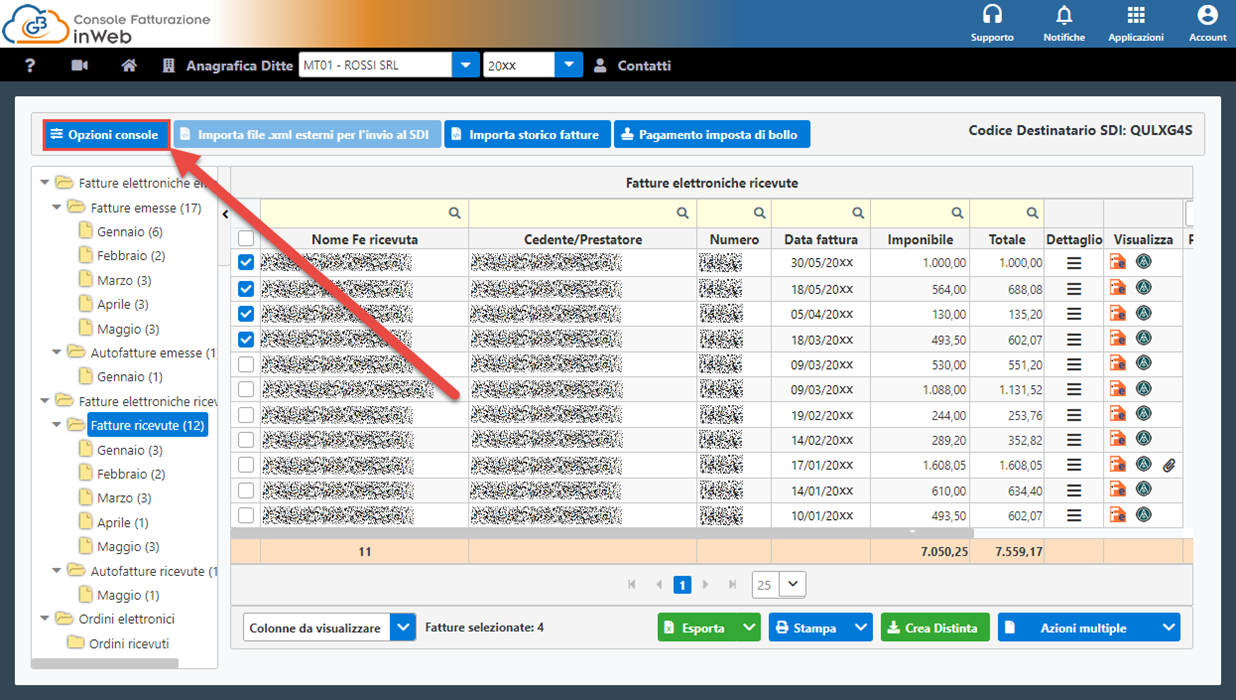This screenshot has width=1236, height=700.
Task: Collapse the tree panel with the side arrow
Action: pyautogui.click(x=225, y=213)
